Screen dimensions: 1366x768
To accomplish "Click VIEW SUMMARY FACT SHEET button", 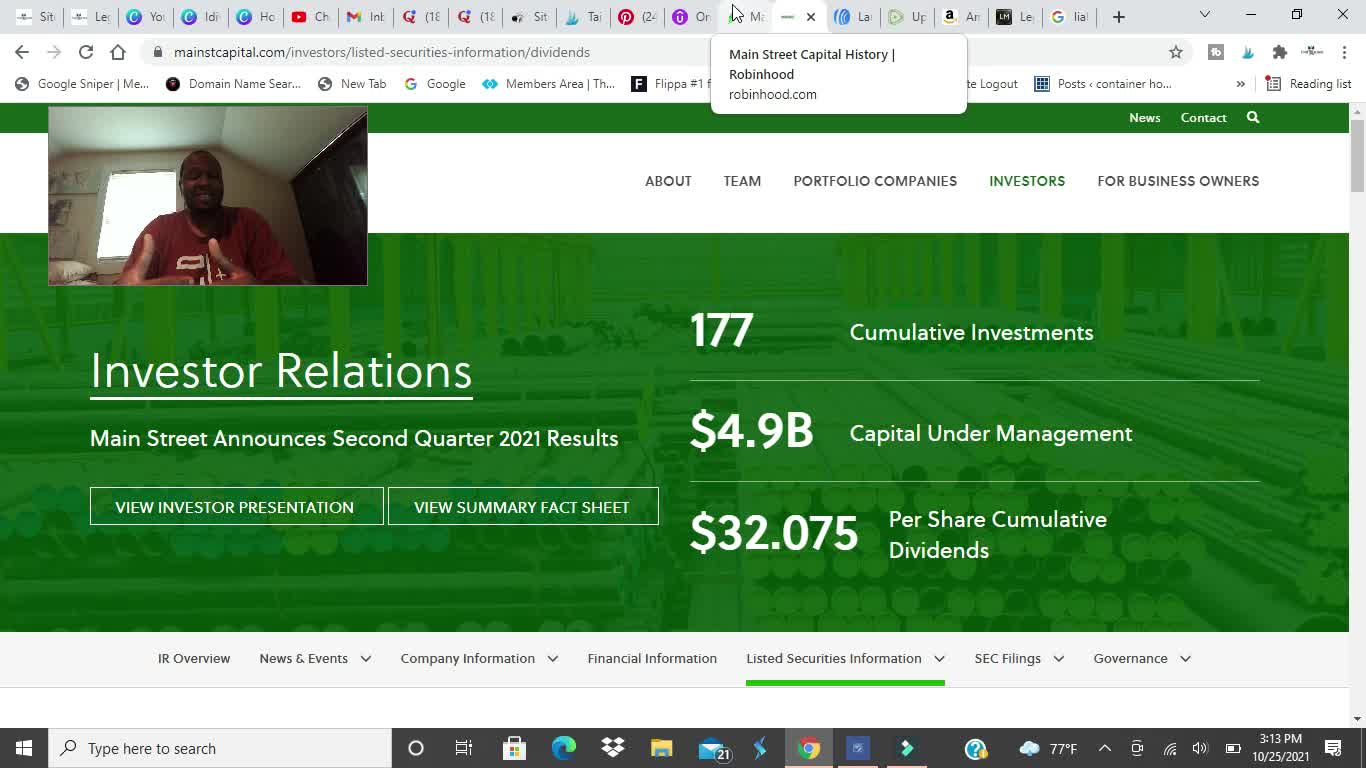I will click(523, 506).
